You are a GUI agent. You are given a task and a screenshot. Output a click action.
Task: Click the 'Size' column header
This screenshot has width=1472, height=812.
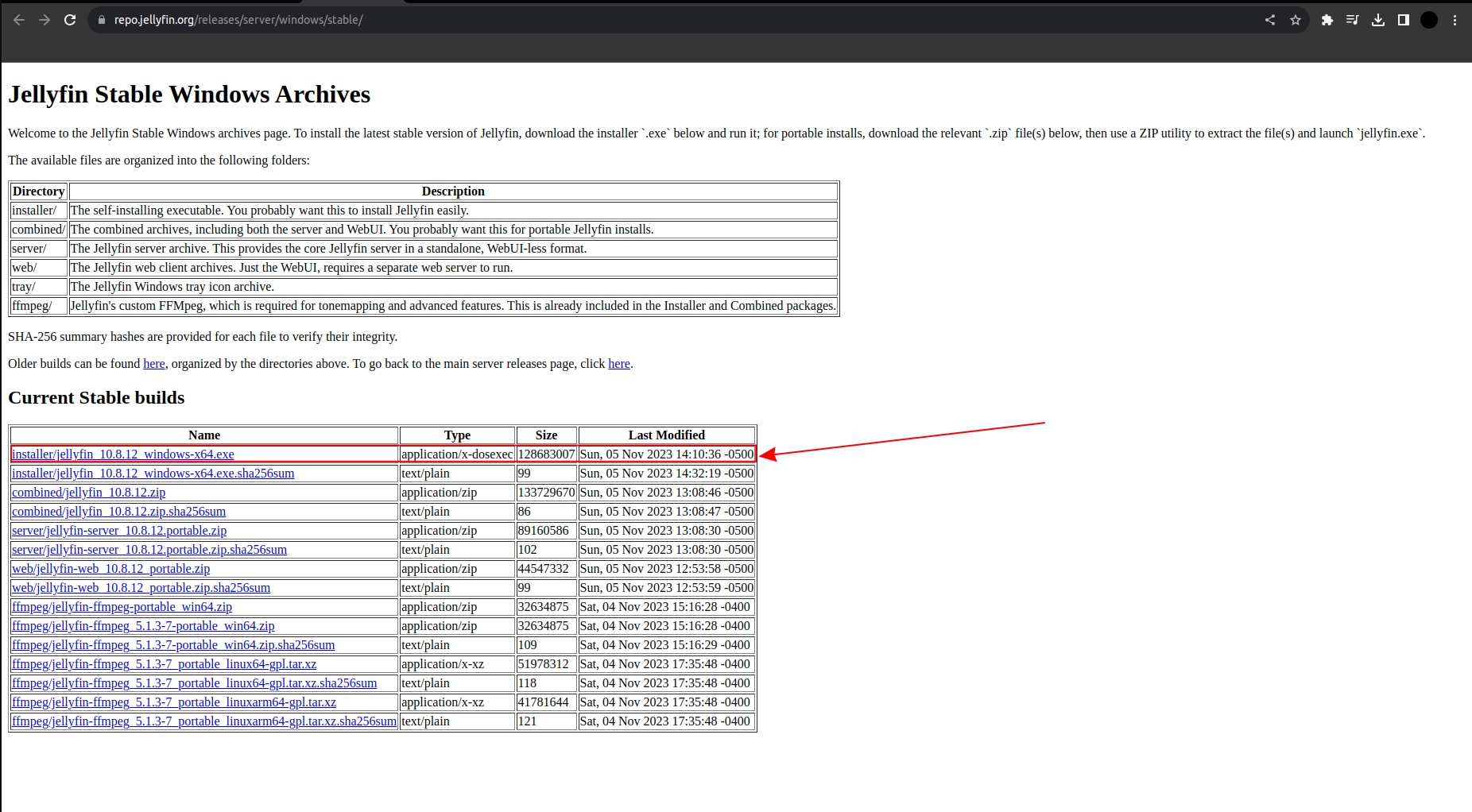pyautogui.click(x=546, y=435)
